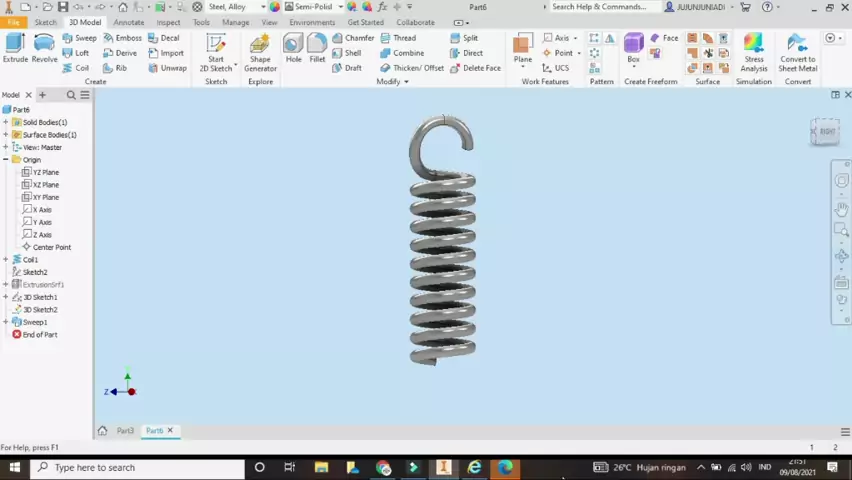Click Convert to Sheet Metal
This screenshot has width=852, height=480.
pos(797,50)
